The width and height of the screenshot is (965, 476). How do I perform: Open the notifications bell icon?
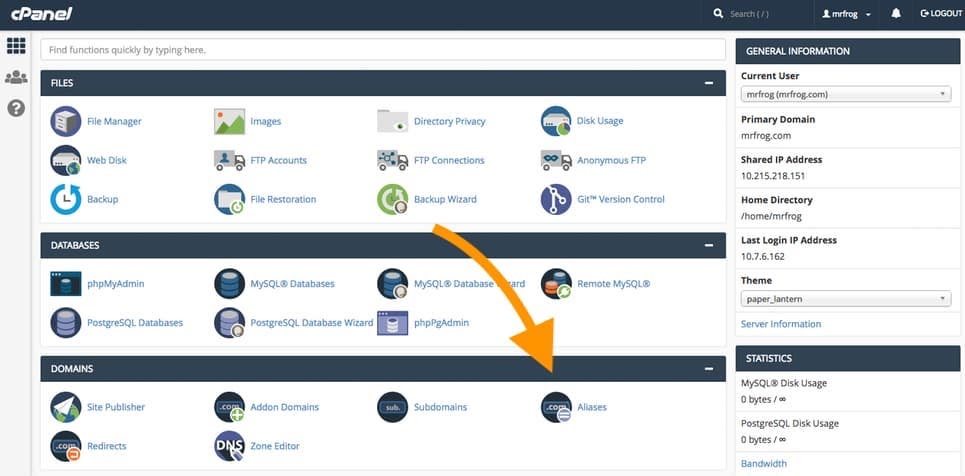point(896,14)
